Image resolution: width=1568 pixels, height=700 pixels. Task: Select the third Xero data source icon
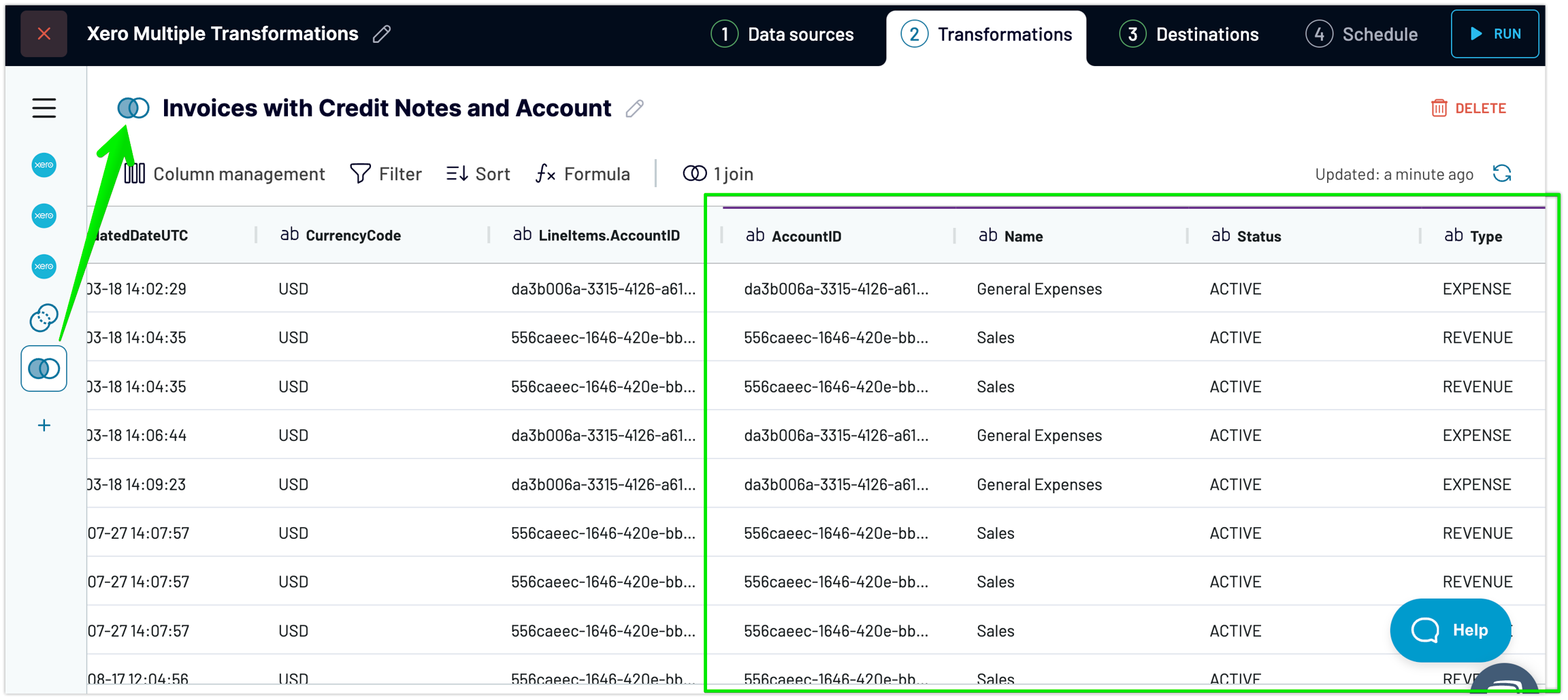44,267
